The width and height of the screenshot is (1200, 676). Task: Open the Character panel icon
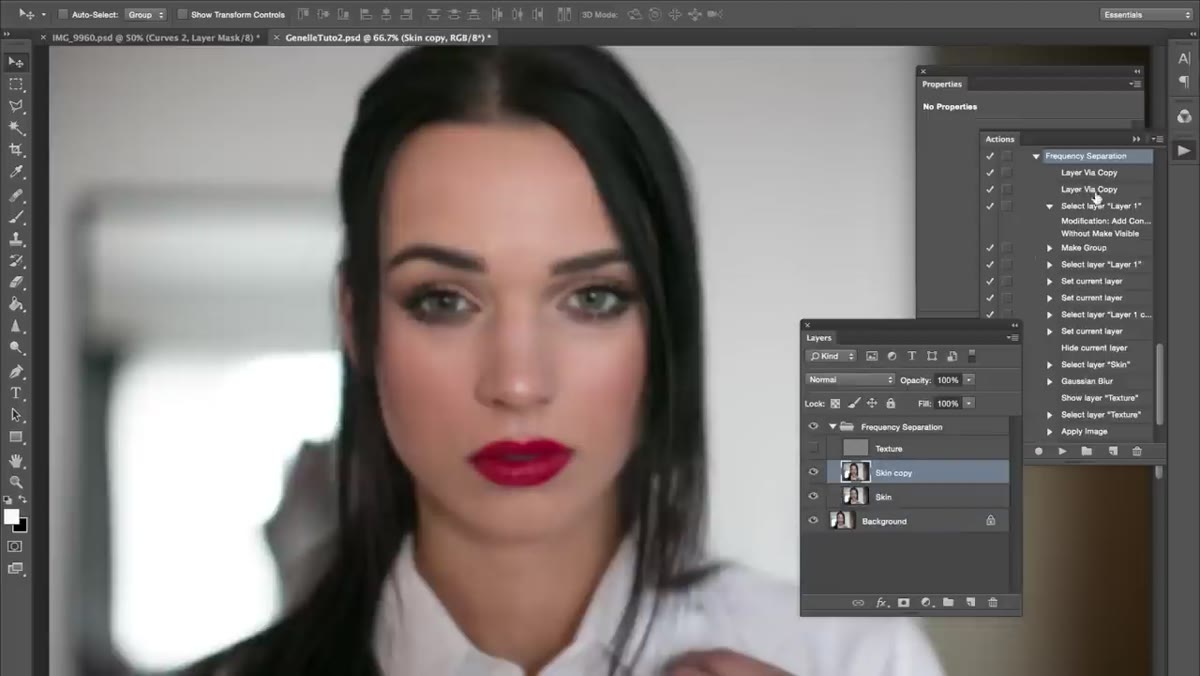click(x=1184, y=59)
